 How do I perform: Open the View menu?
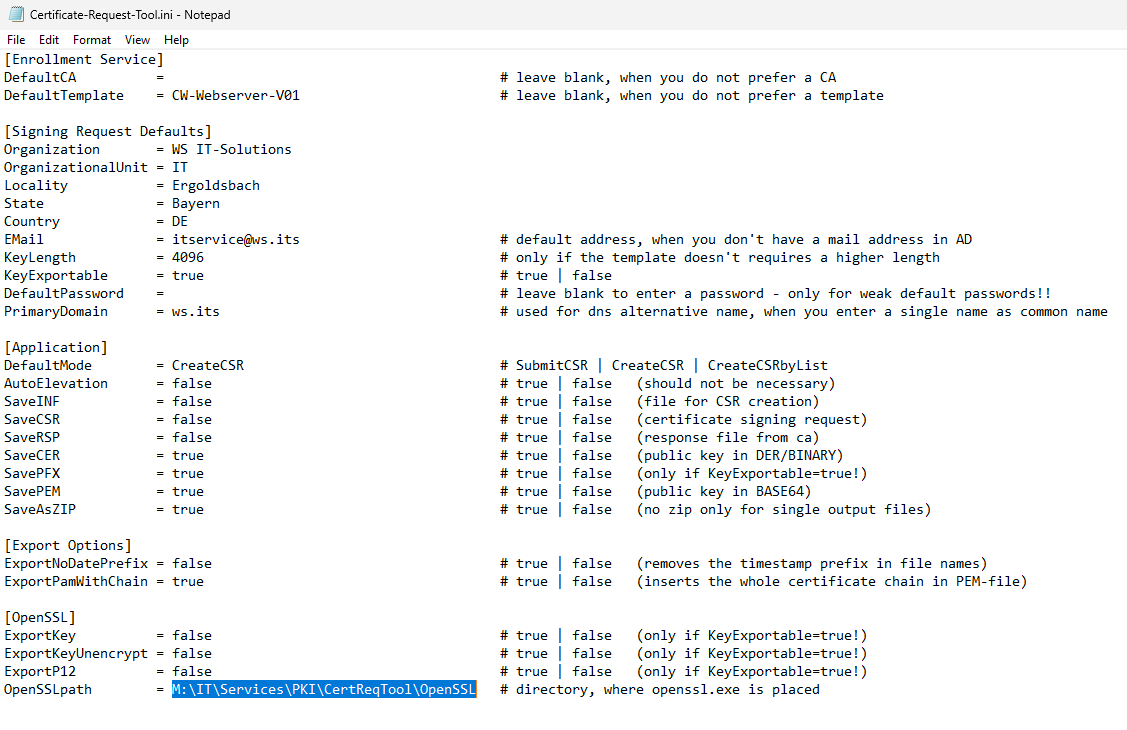pyautogui.click(x=137, y=40)
